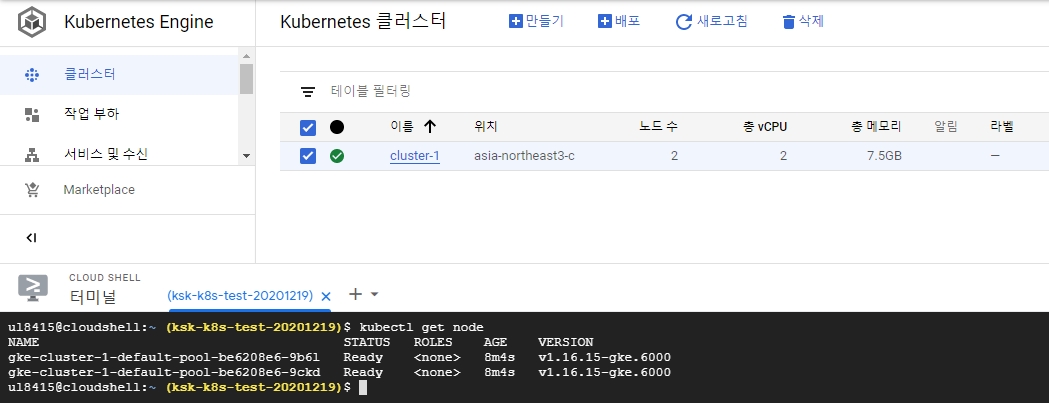This screenshot has height=403, width=1049.
Task: Click the 위치 column header
Action: [486, 127]
